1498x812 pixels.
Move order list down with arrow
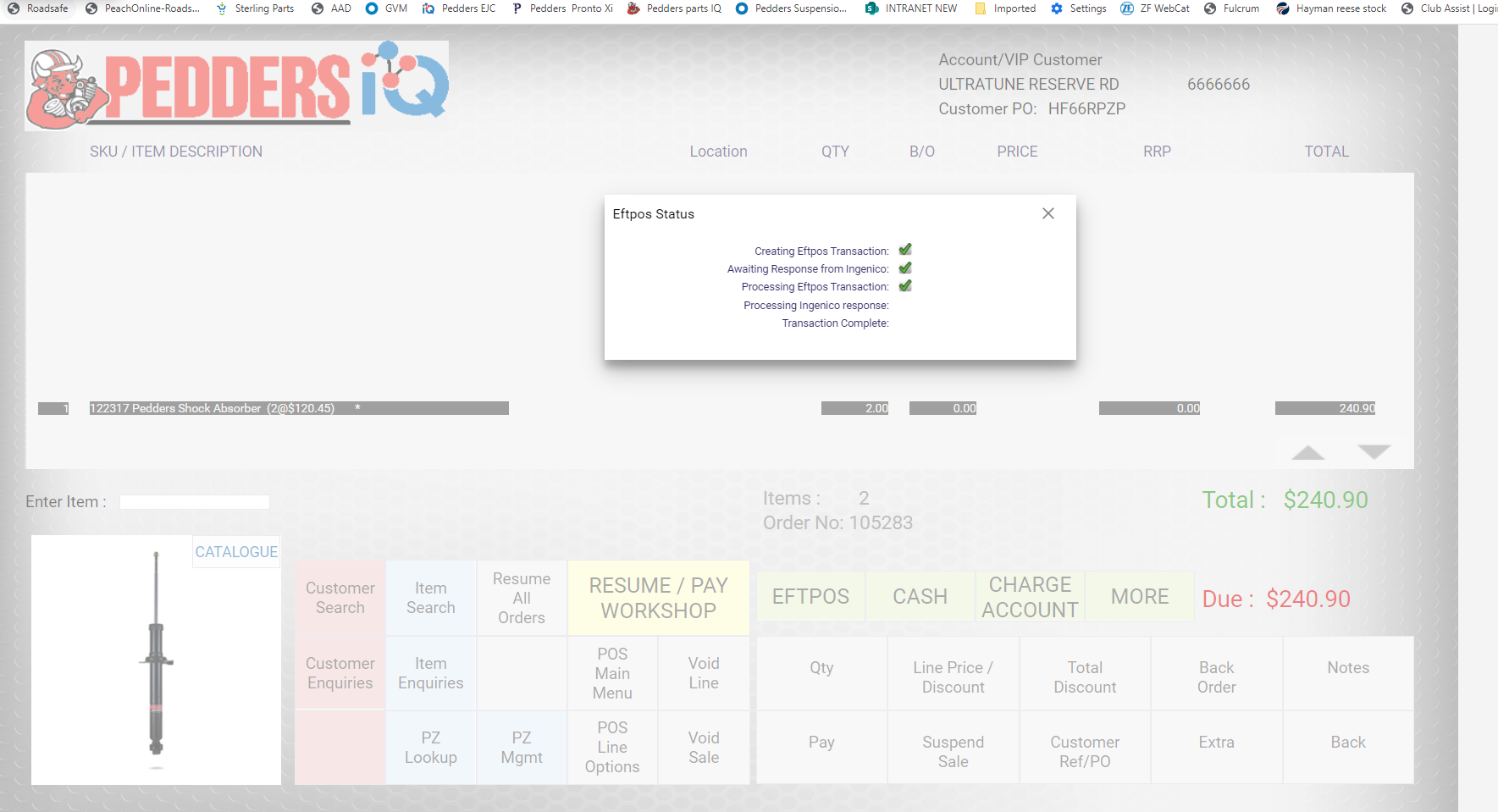coord(1374,452)
